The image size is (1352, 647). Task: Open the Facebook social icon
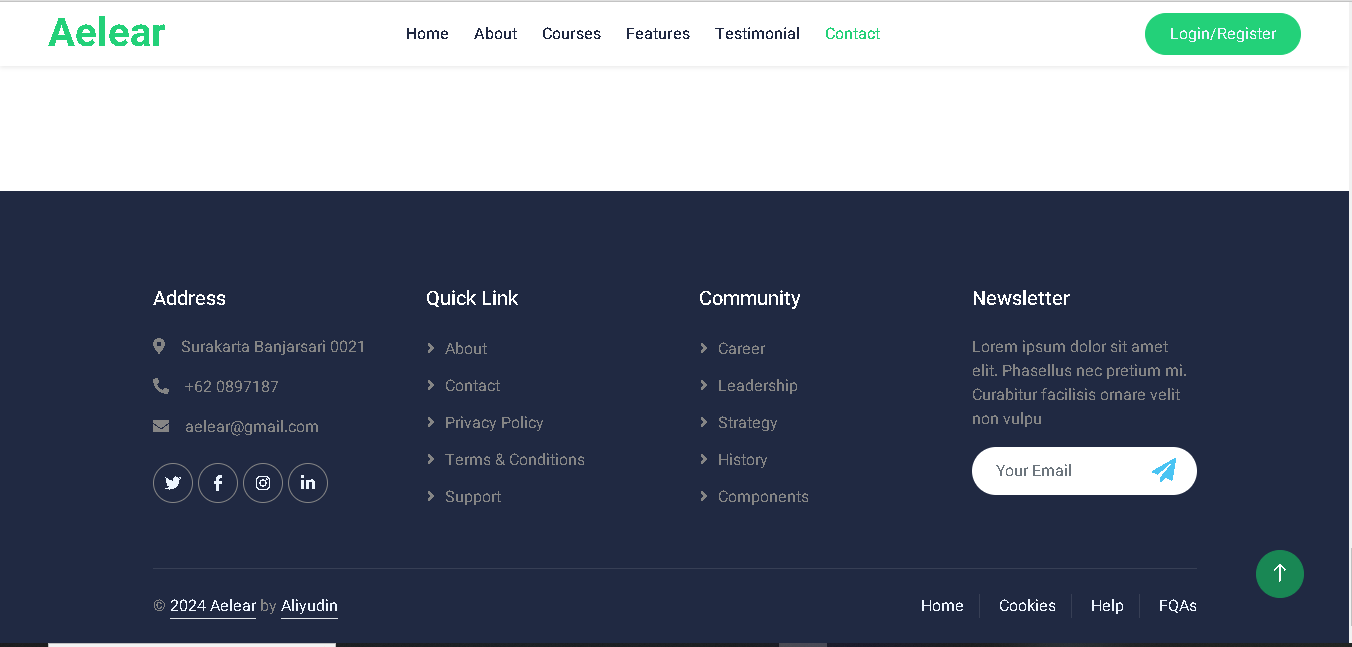click(218, 483)
